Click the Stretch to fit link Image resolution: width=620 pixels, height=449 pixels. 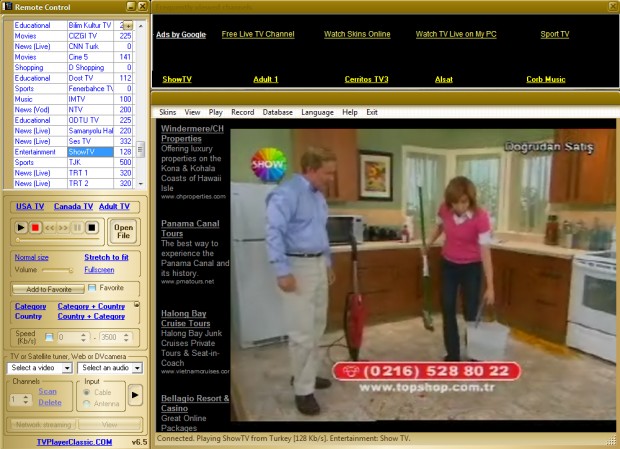coord(106,257)
